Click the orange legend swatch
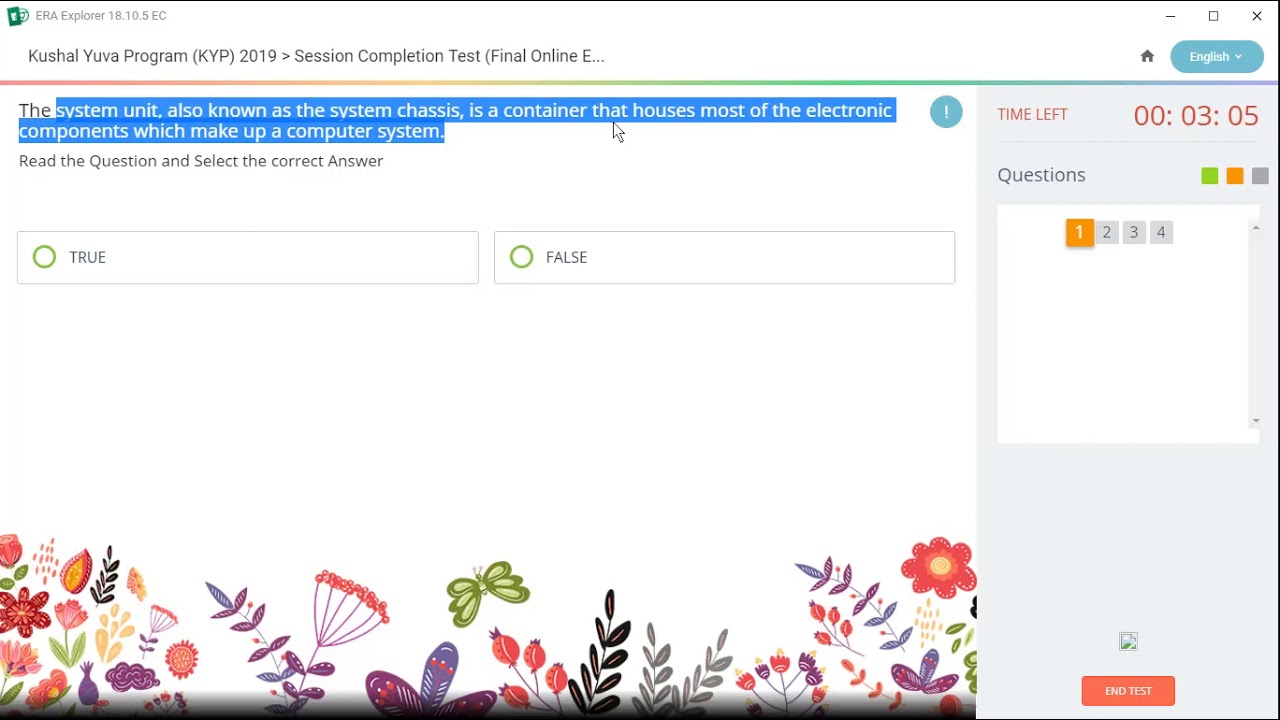Screen dimensions: 1280x720 (1235, 176)
